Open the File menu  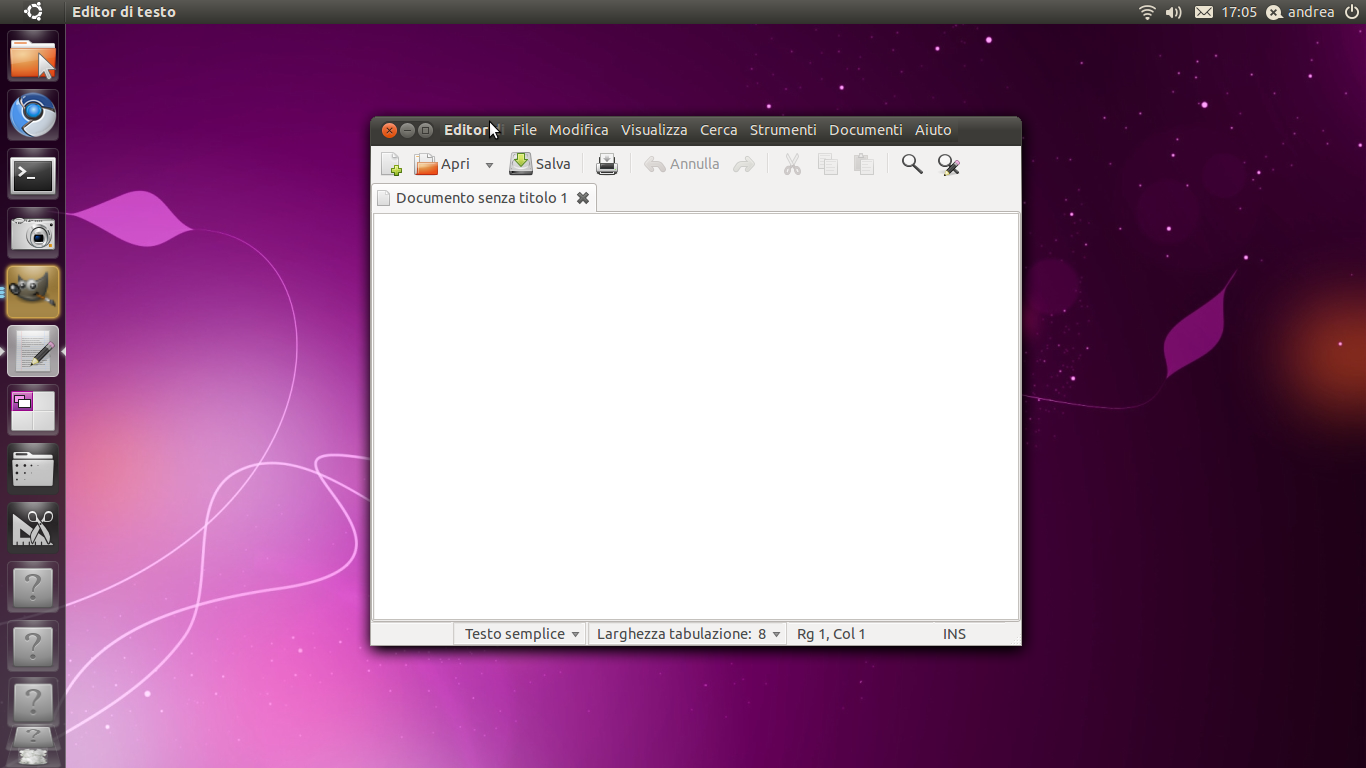tap(525, 130)
